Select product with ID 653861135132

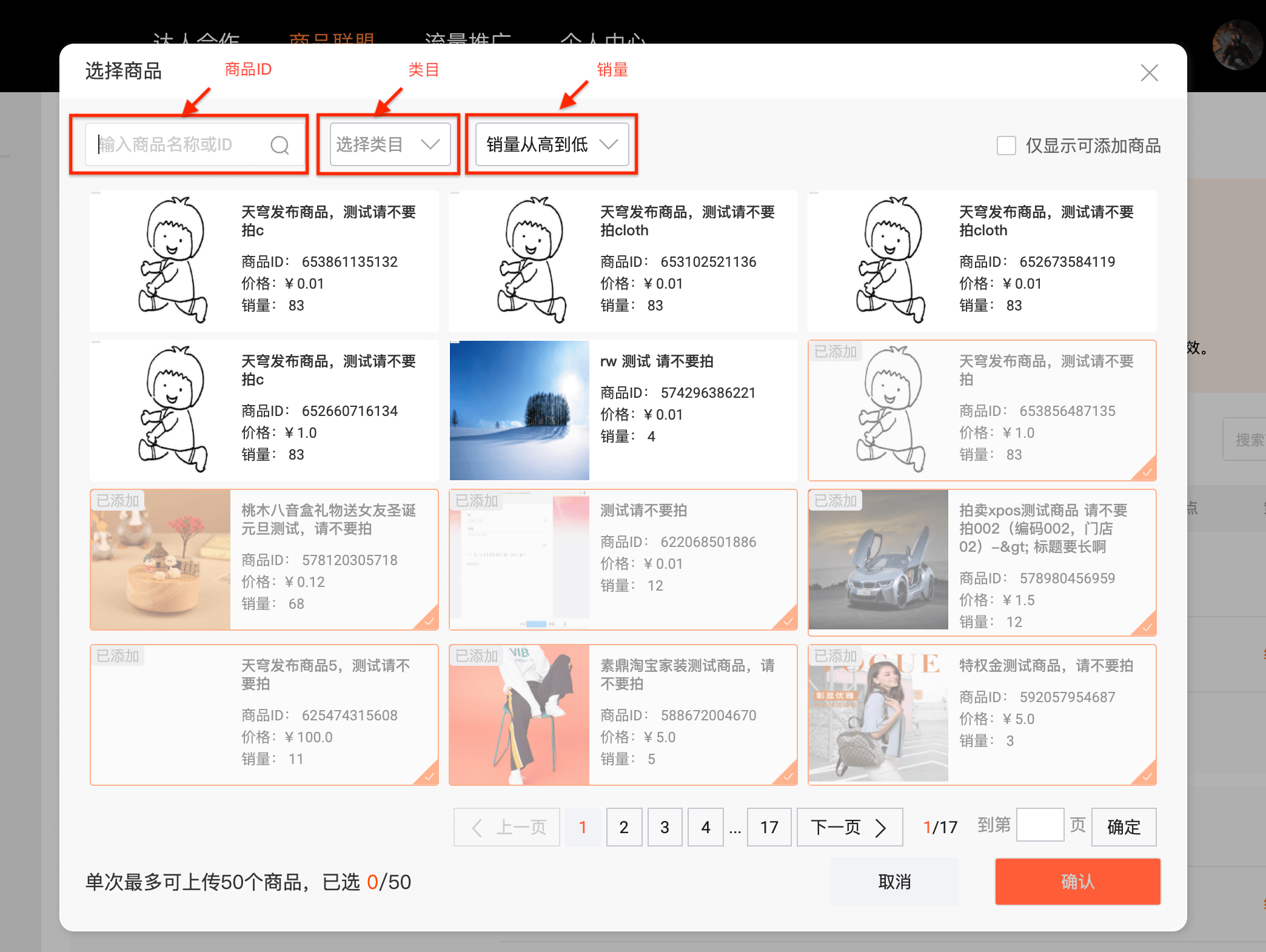[x=264, y=261]
